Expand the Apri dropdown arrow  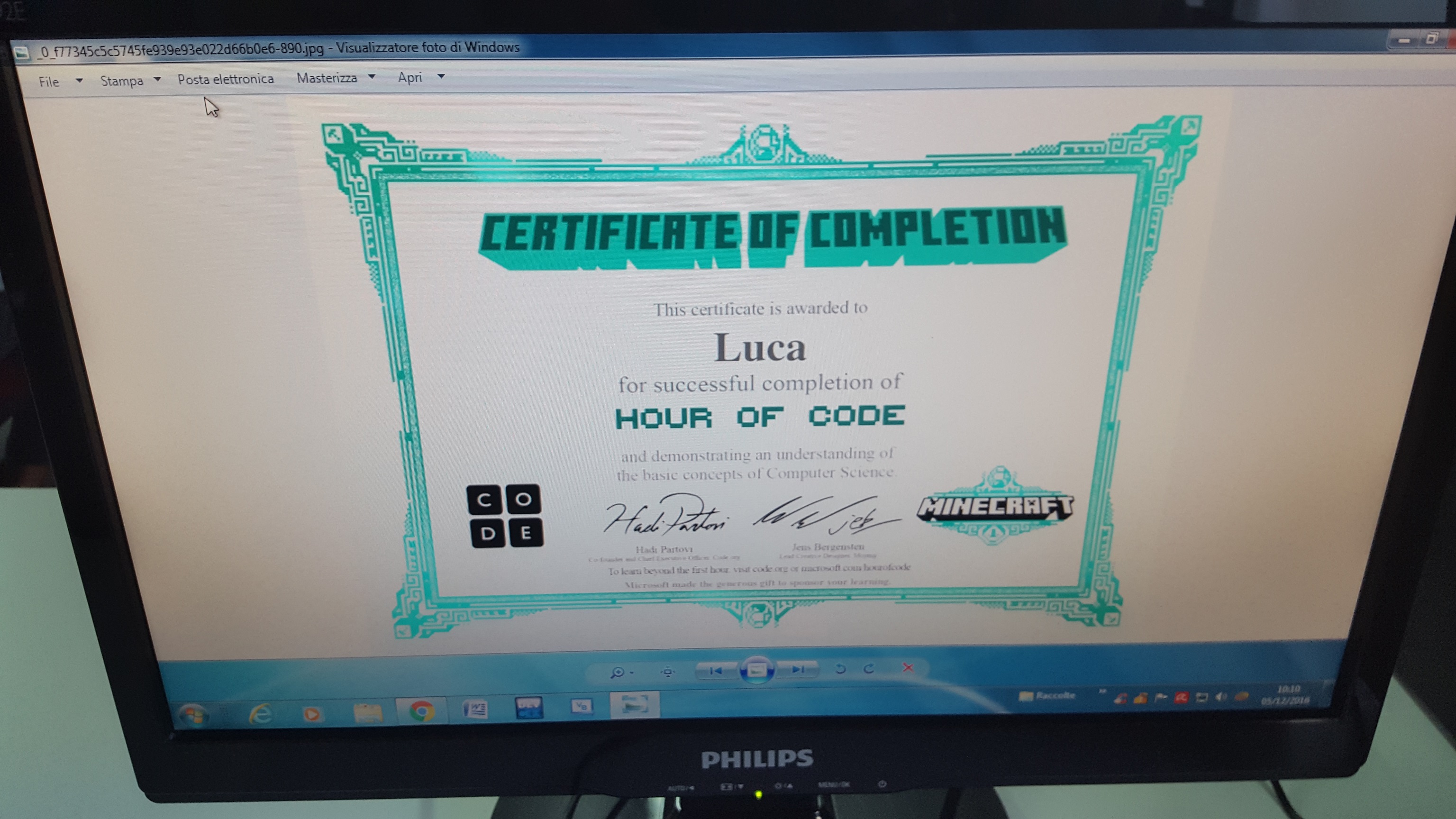click(x=441, y=76)
